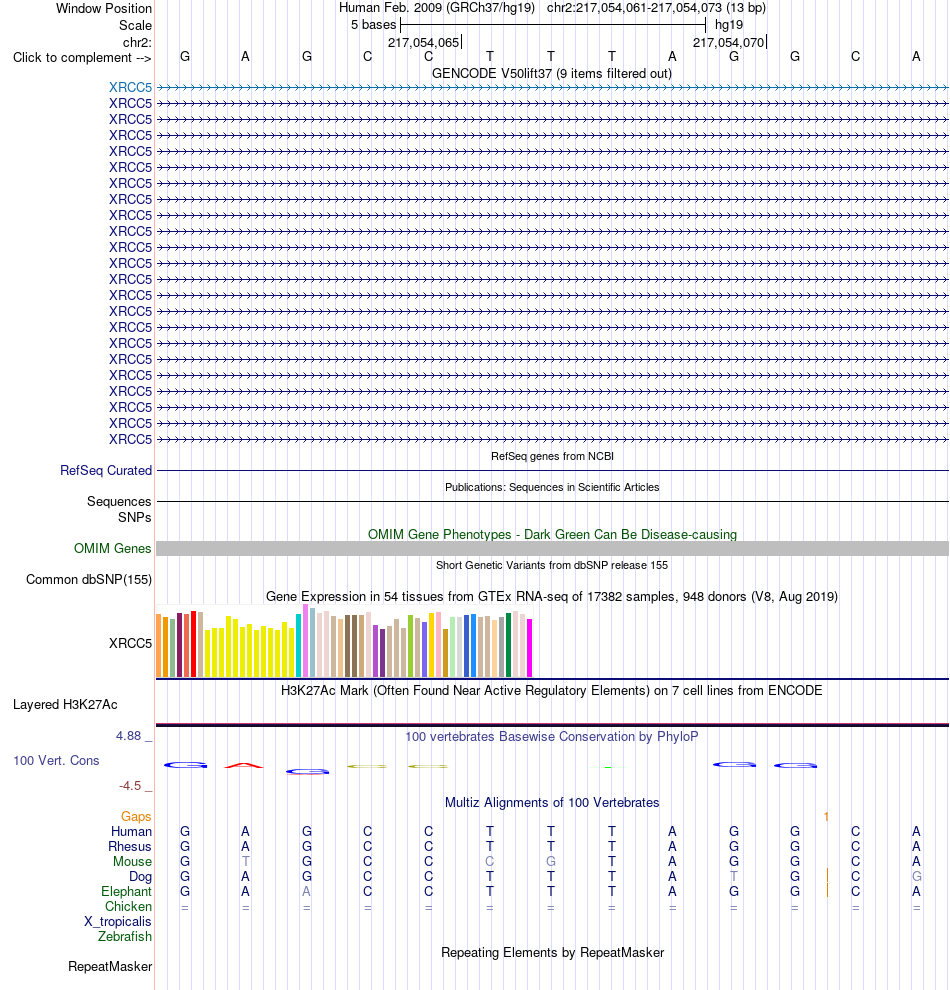Click the orange '1' gap marker
The image size is (950, 990).
[x=826, y=816]
